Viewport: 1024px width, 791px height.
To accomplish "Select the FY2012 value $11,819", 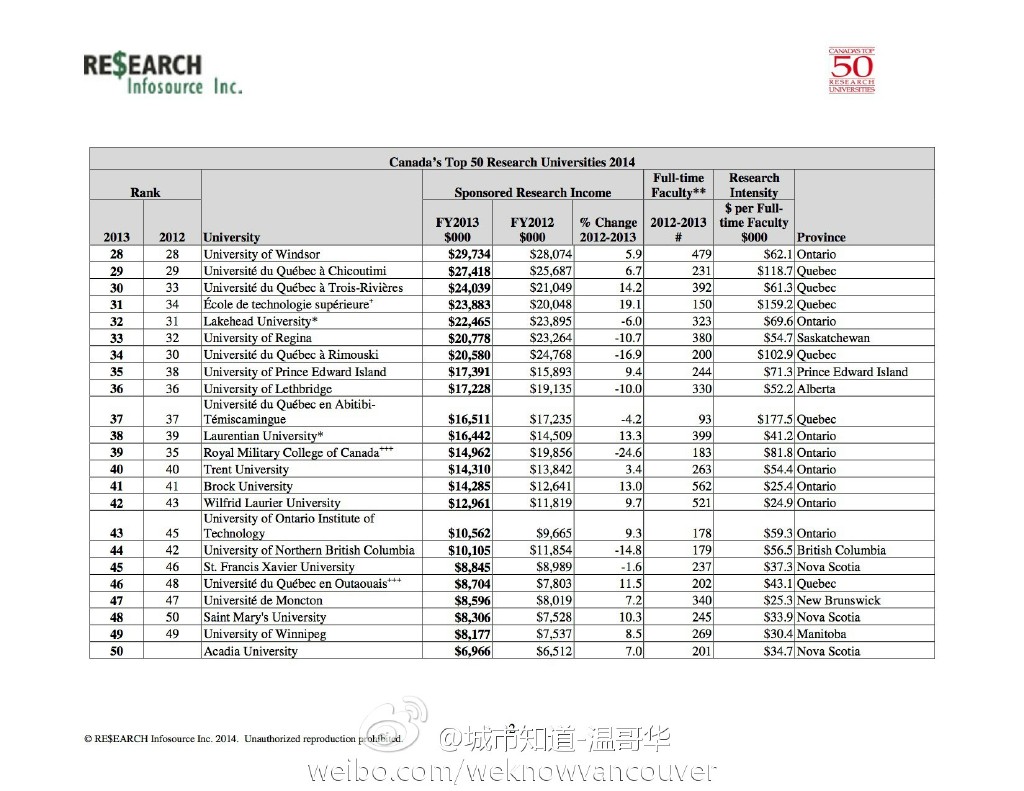I will (x=551, y=503).
